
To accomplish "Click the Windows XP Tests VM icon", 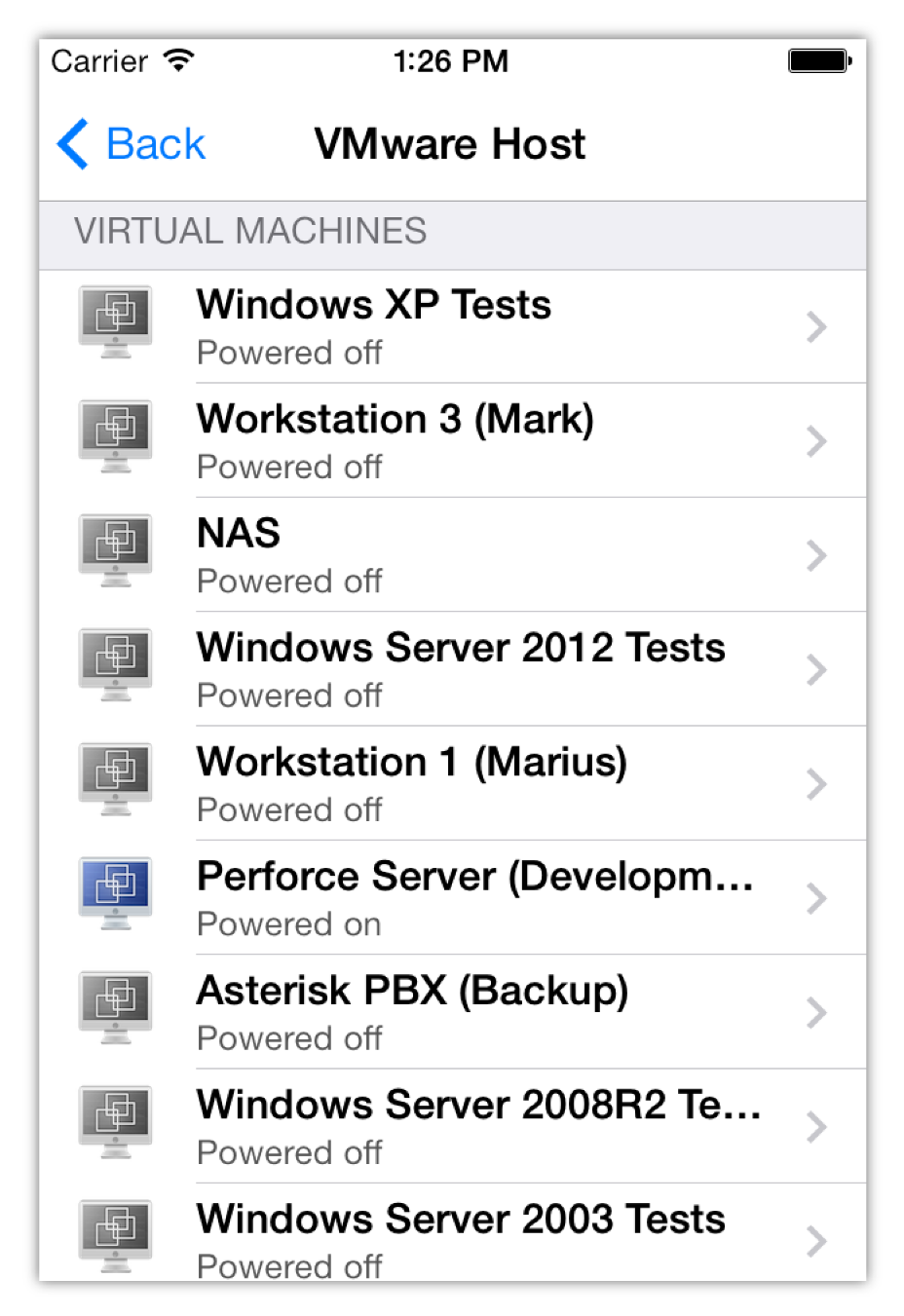I will coord(116,322).
